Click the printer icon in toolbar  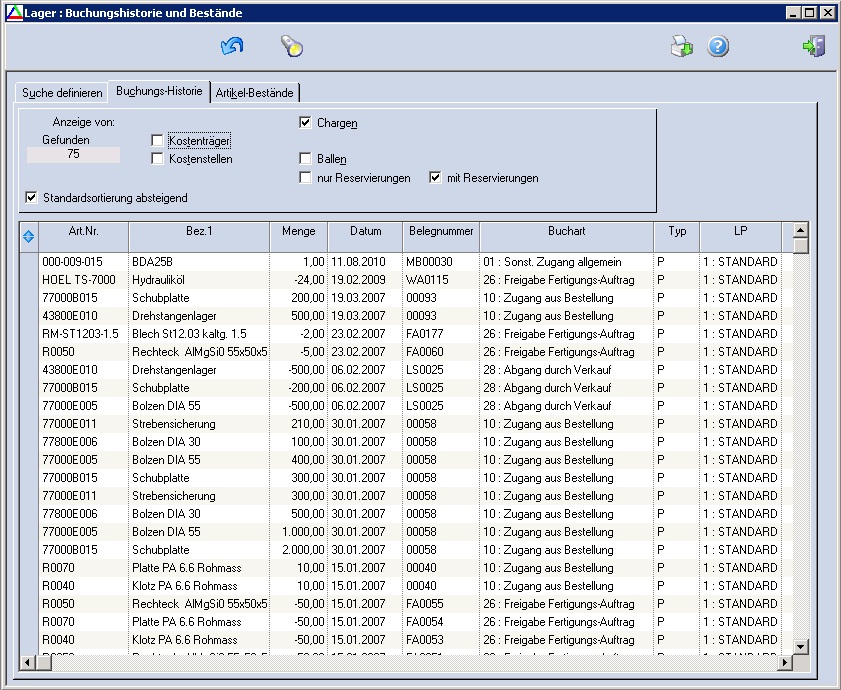click(681, 46)
